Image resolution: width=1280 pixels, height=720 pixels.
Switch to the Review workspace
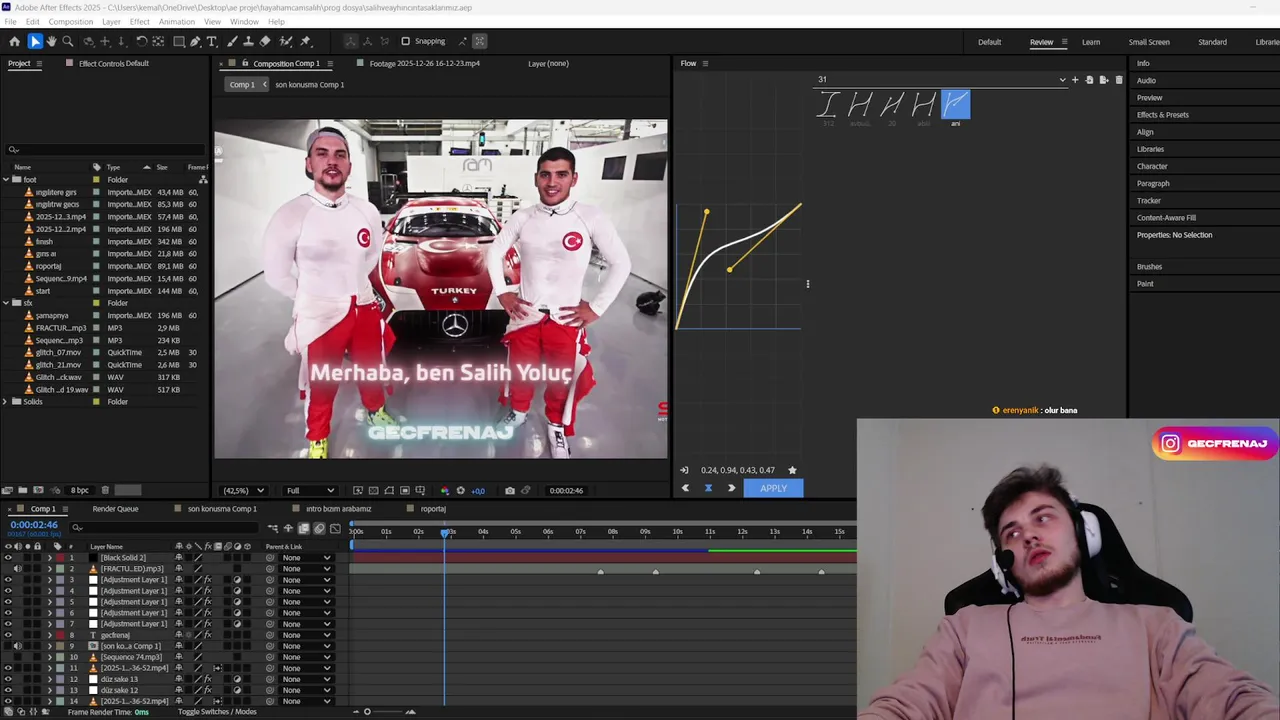click(x=1041, y=42)
